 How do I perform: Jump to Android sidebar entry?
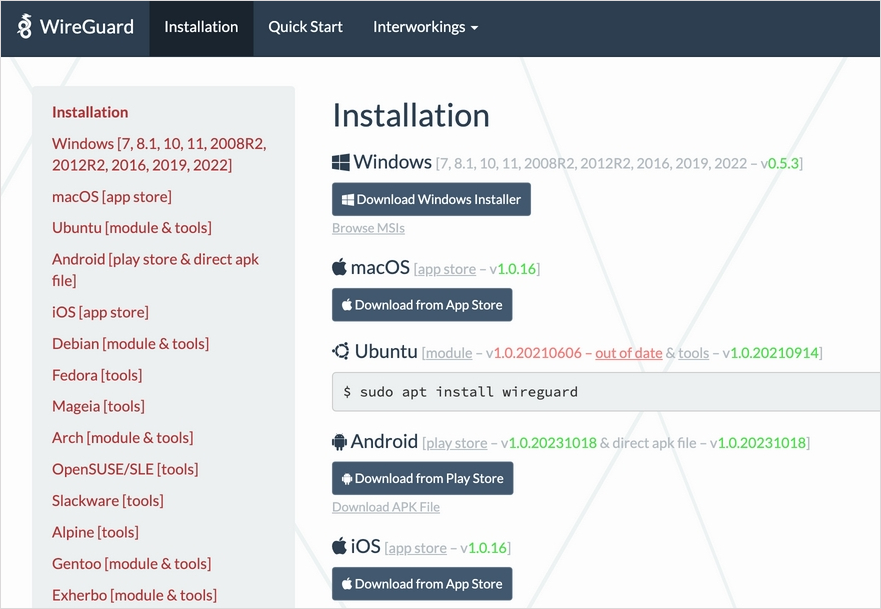pyautogui.click(x=155, y=270)
